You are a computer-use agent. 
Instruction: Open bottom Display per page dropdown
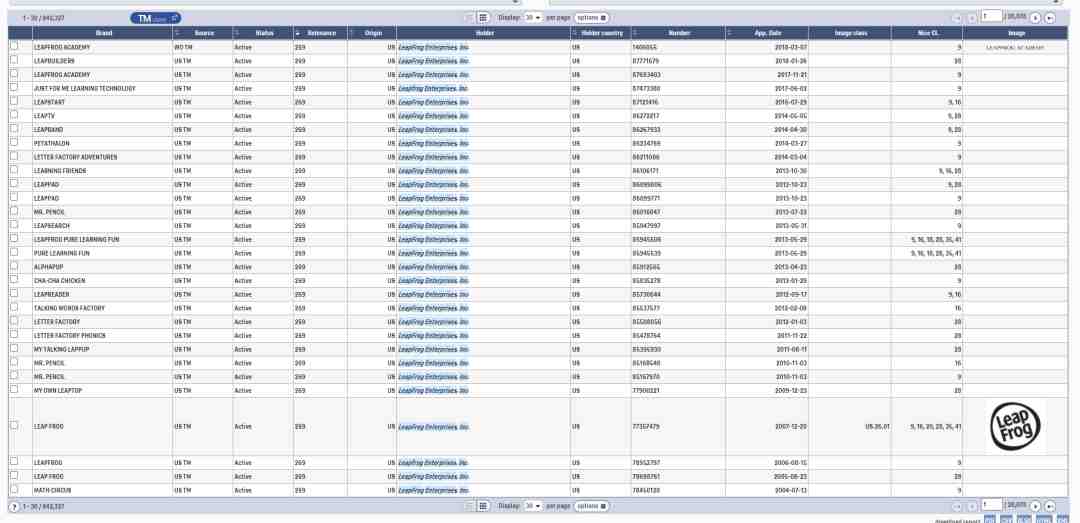(x=533, y=506)
